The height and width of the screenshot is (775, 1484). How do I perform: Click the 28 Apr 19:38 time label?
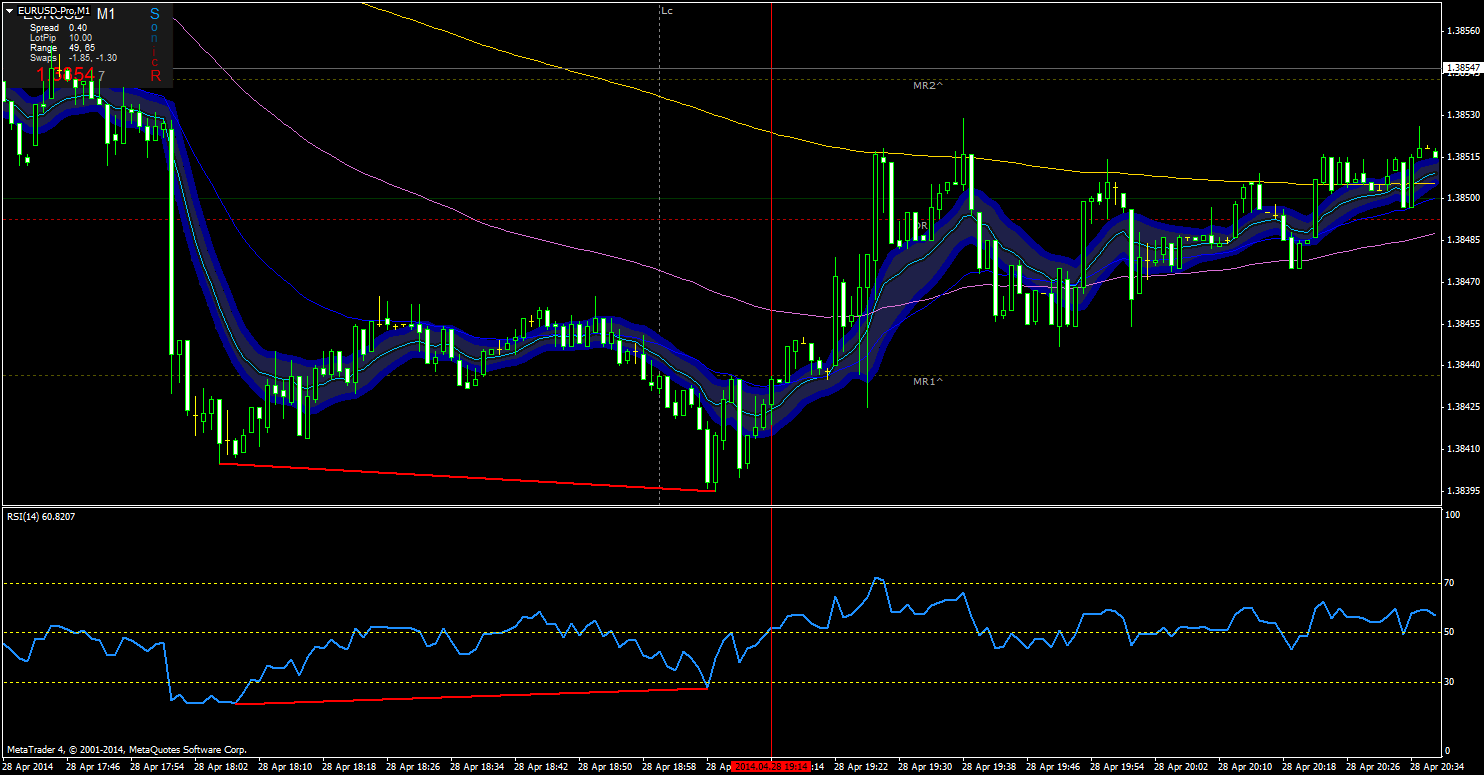click(988, 767)
